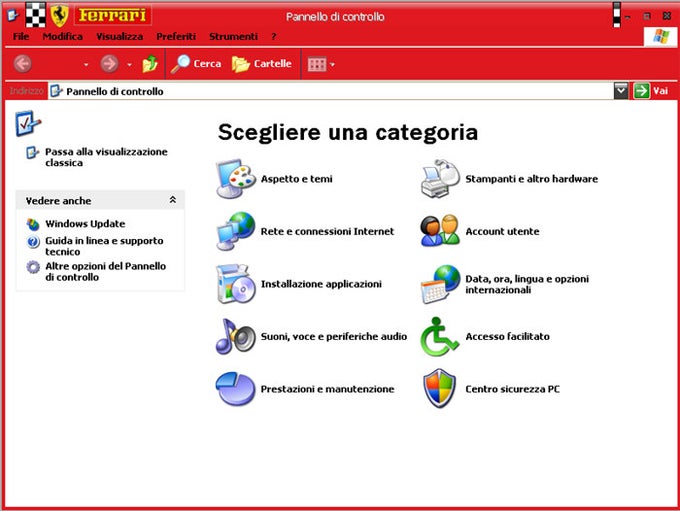Click Passa alla visualizzazione classica link

[106, 157]
